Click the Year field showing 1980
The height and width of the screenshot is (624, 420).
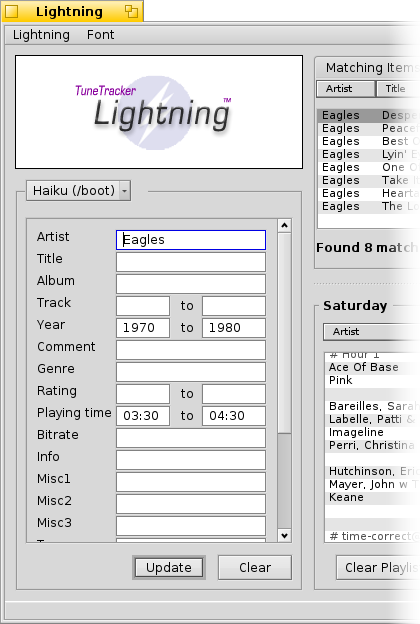[x=234, y=328]
